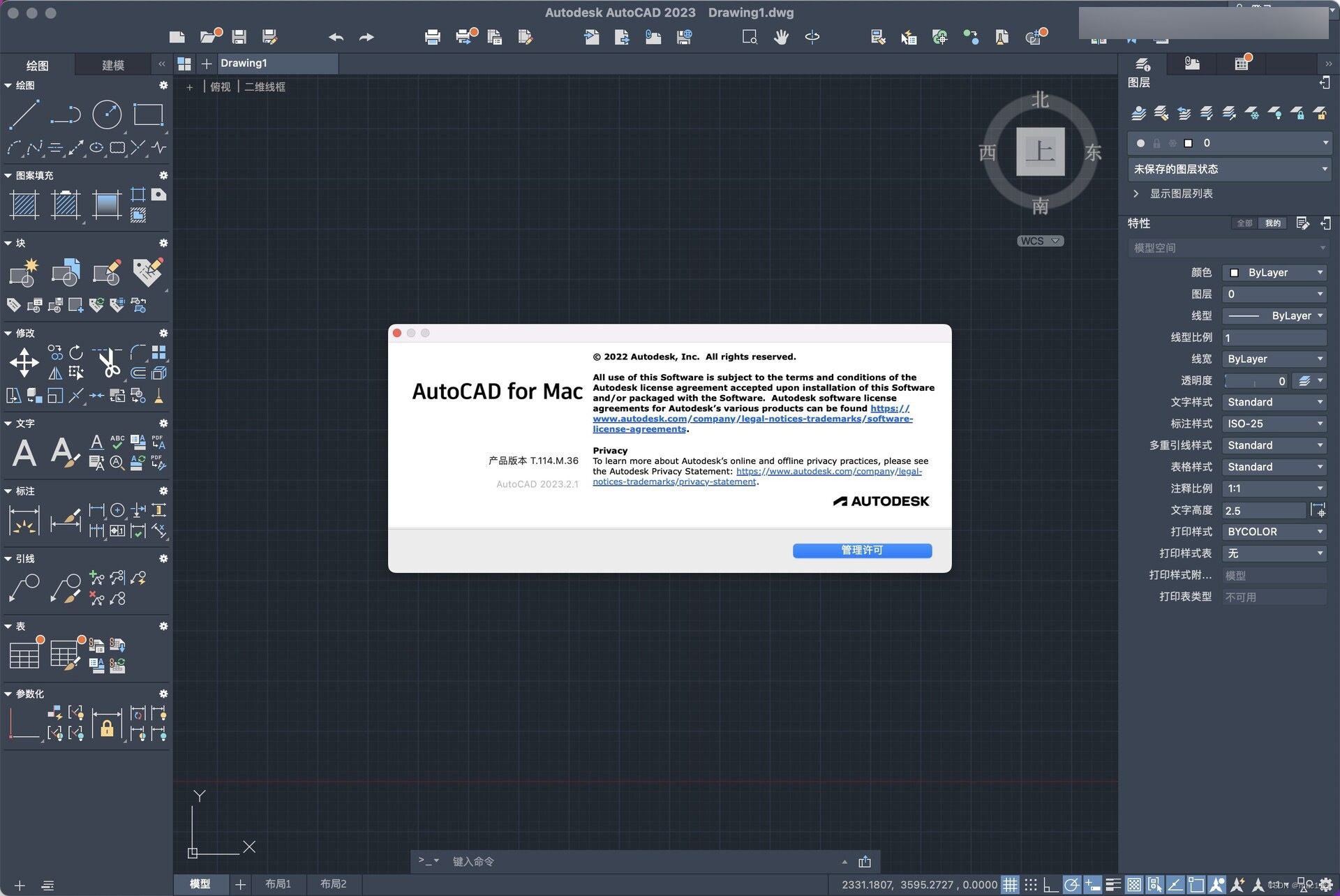Click the Plot printer icon
The width and height of the screenshot is (1340, 896).
(x=433, y=37)
